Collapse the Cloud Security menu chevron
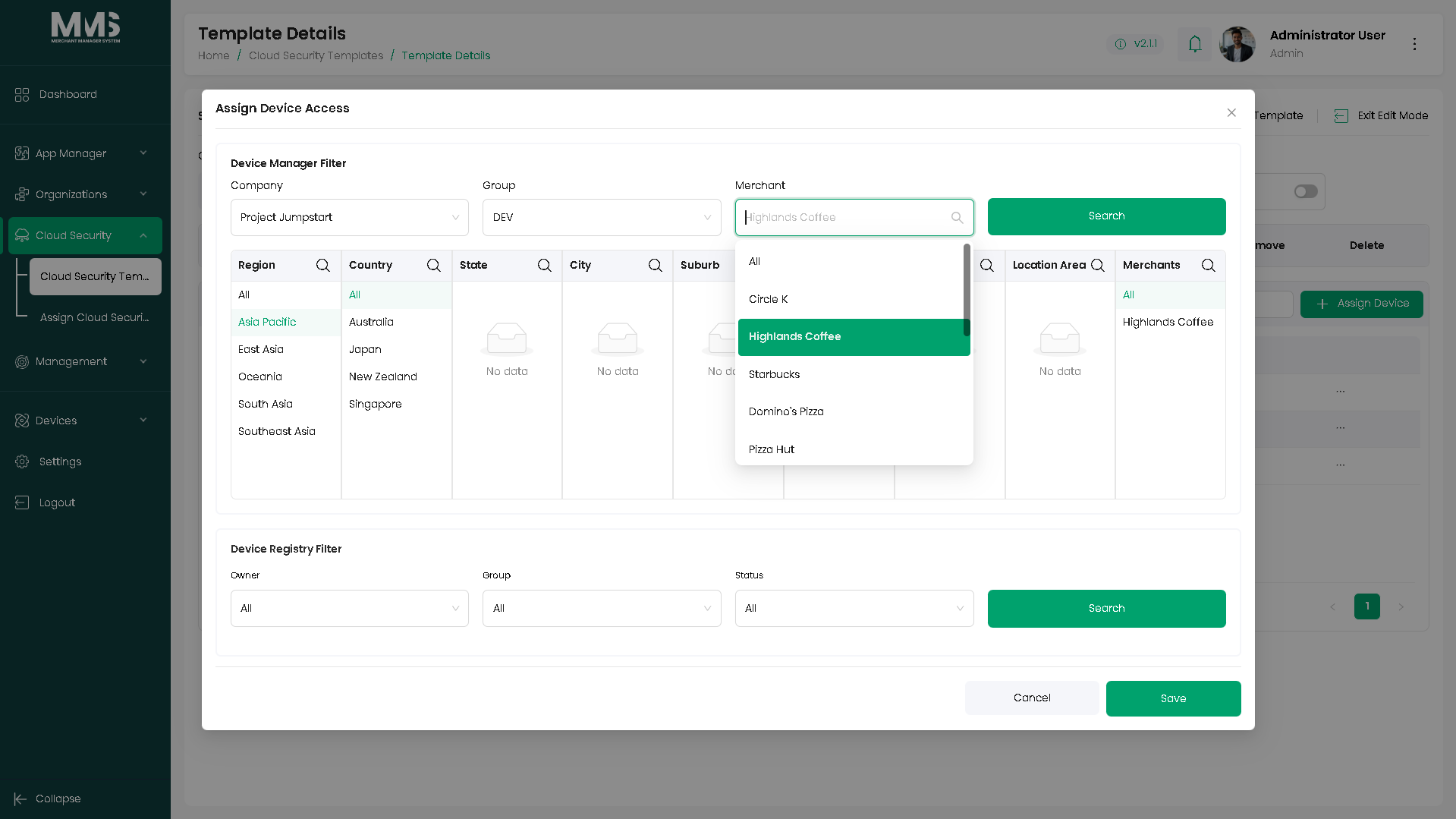The width and height of the screenshot is (1456, 819). (x=143, y=235)
